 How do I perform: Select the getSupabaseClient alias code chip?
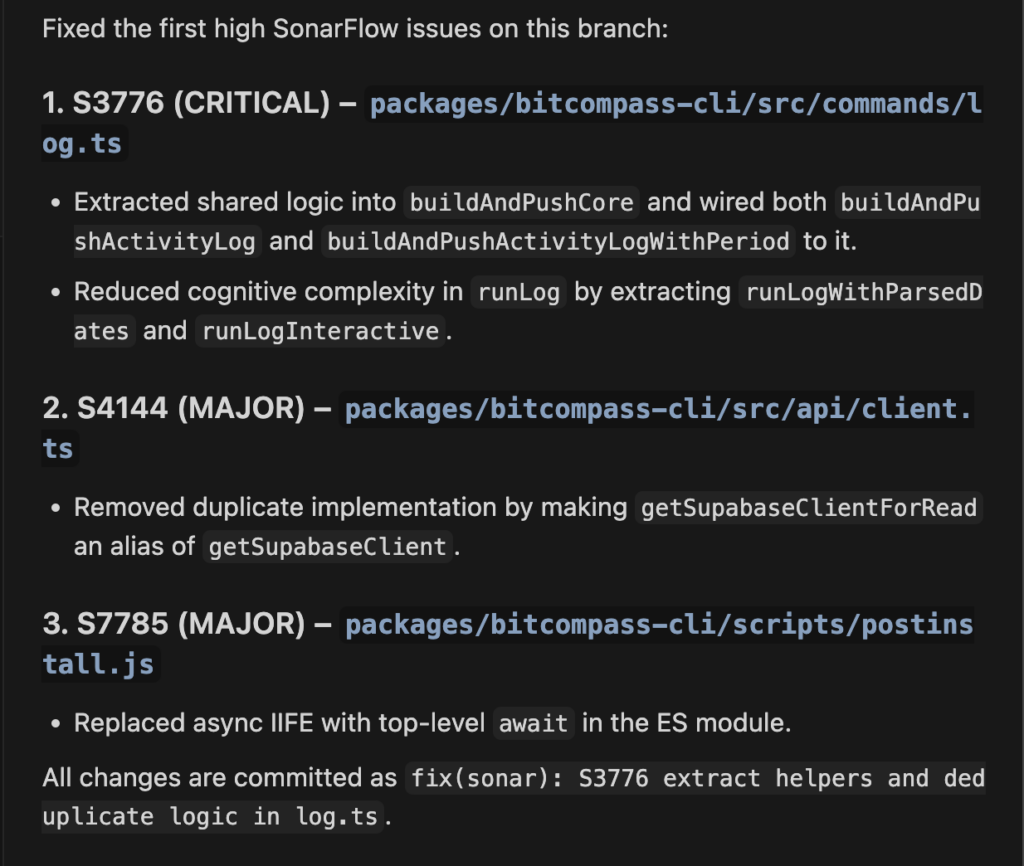(x=327, y=548)
